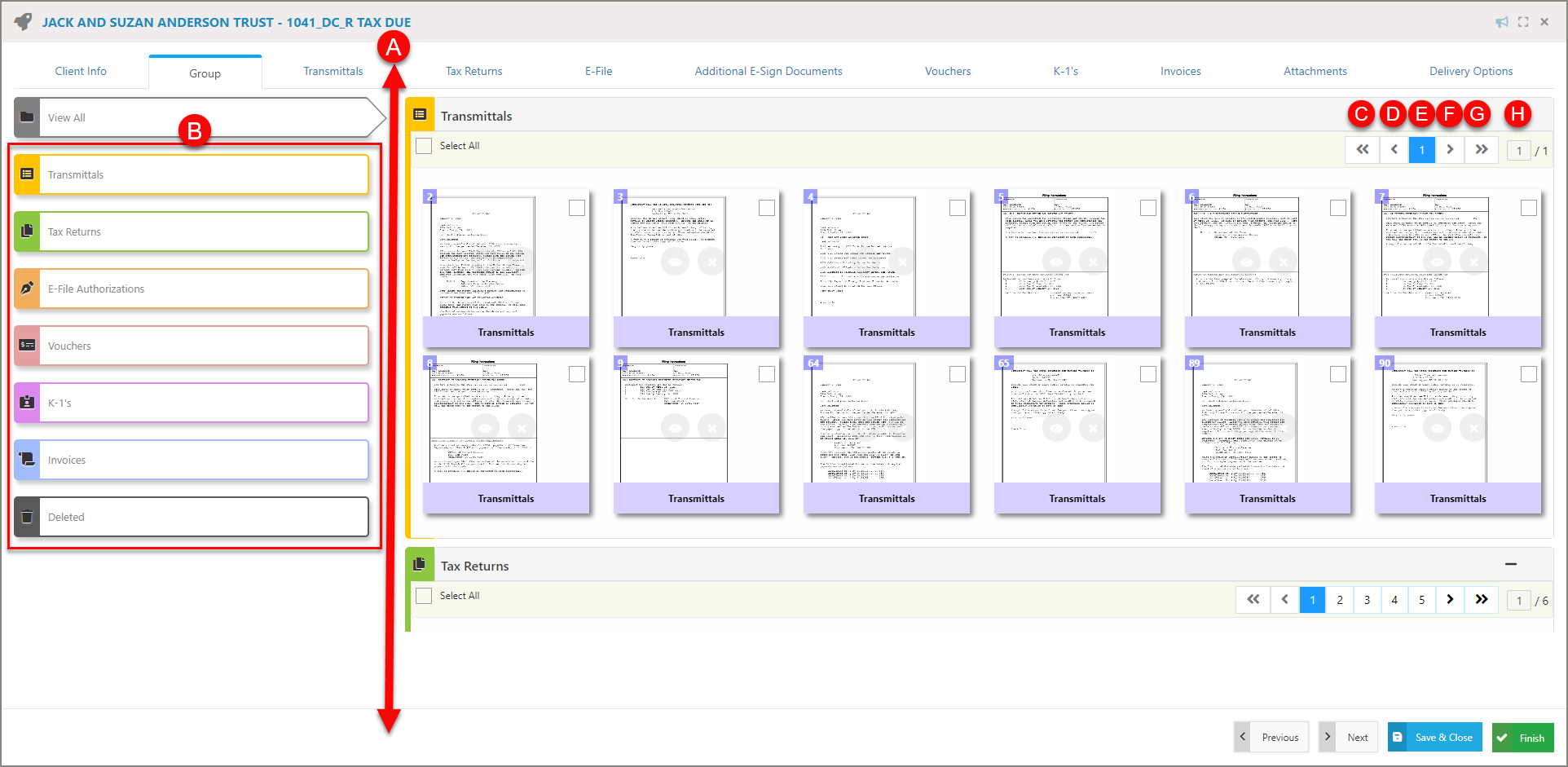
Task: Select the E-File Authorizations pen icon
Action: click(27, 289)
